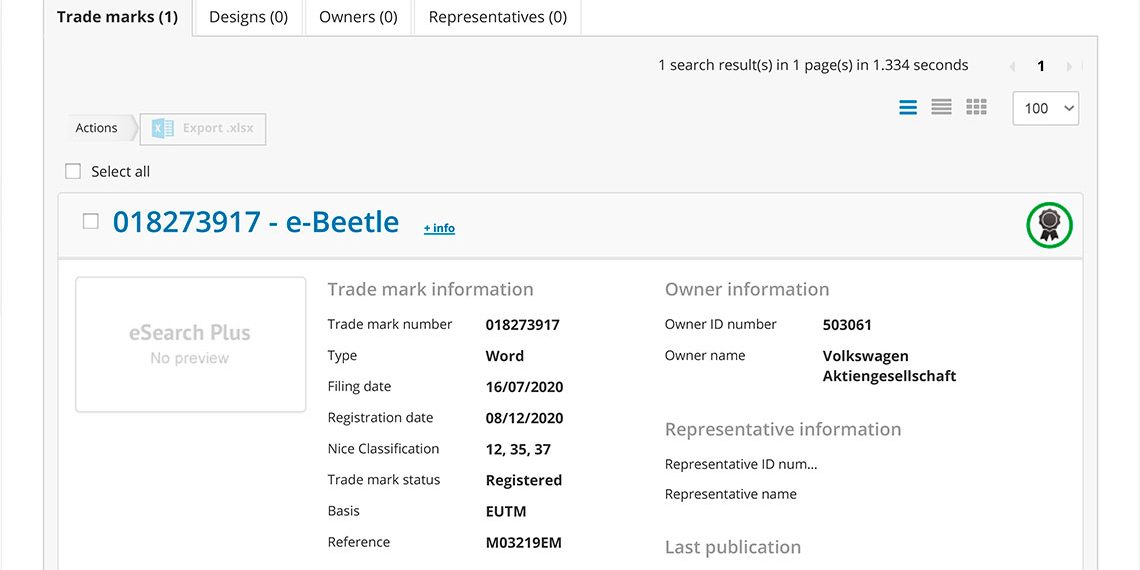Expand the + info link
This screenshot has height=570, width=1140.
coord(439,228)
